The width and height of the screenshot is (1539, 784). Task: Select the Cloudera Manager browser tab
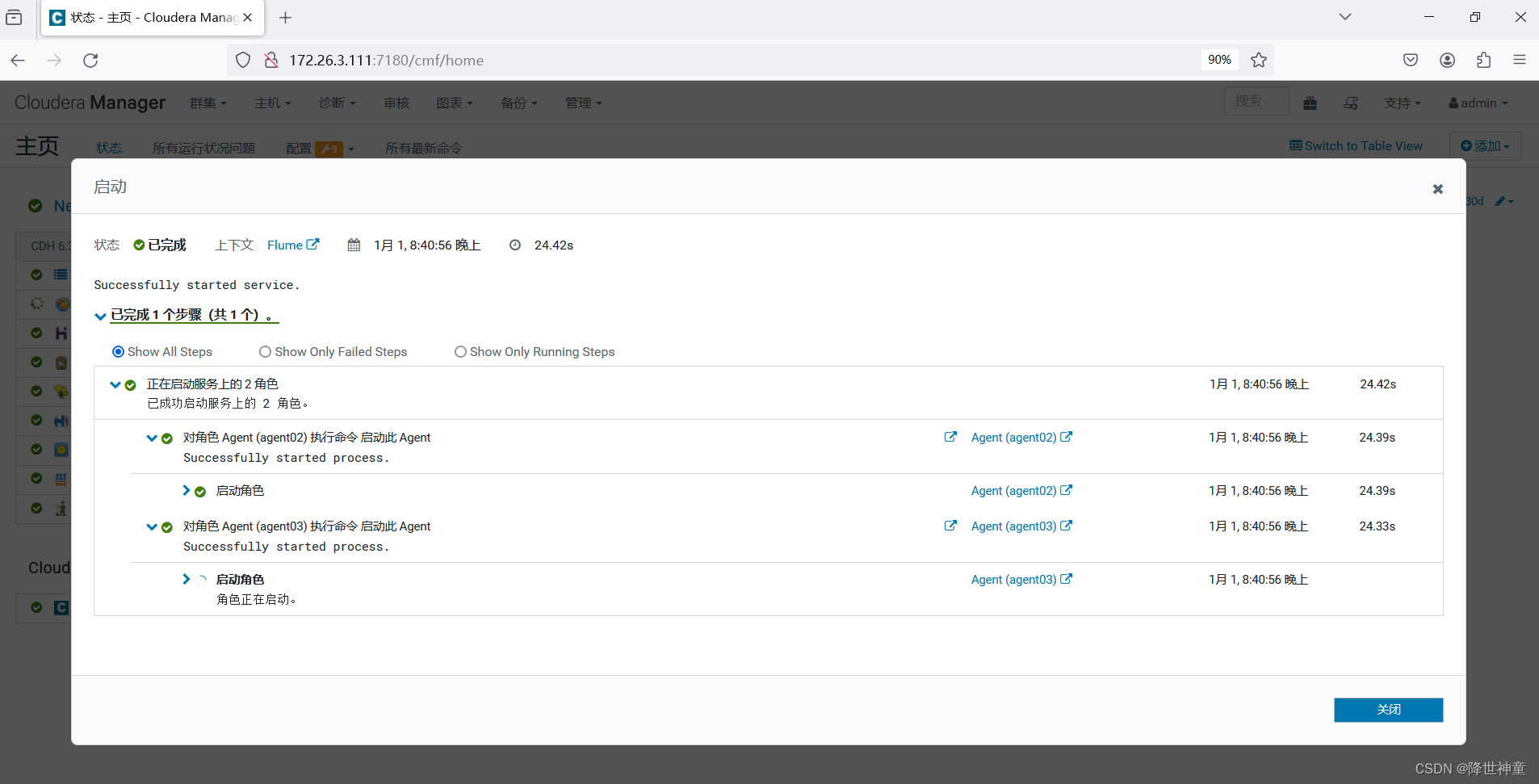(152, 18)
